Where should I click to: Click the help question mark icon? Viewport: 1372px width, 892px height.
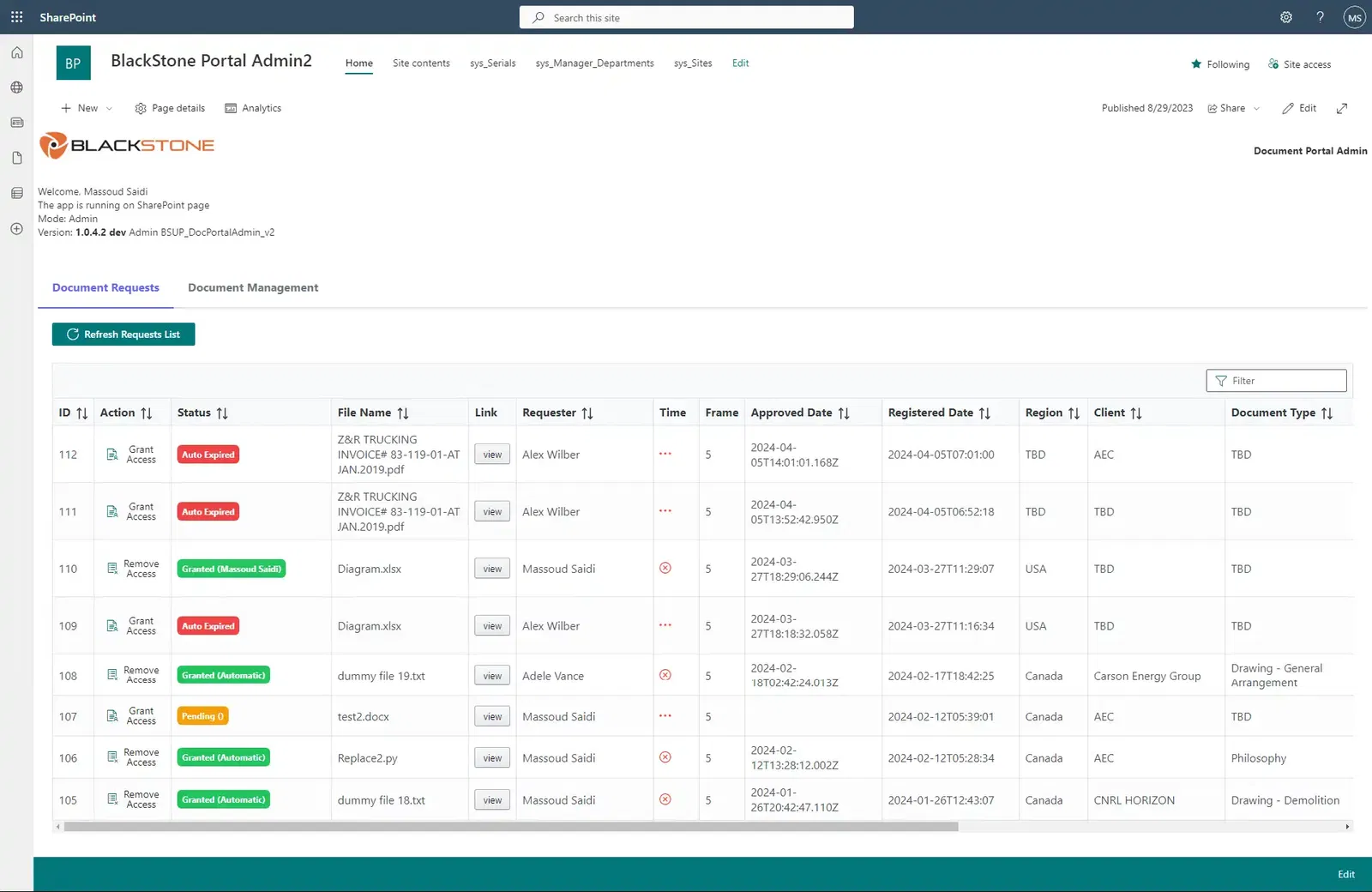(x=1320, y=17)
